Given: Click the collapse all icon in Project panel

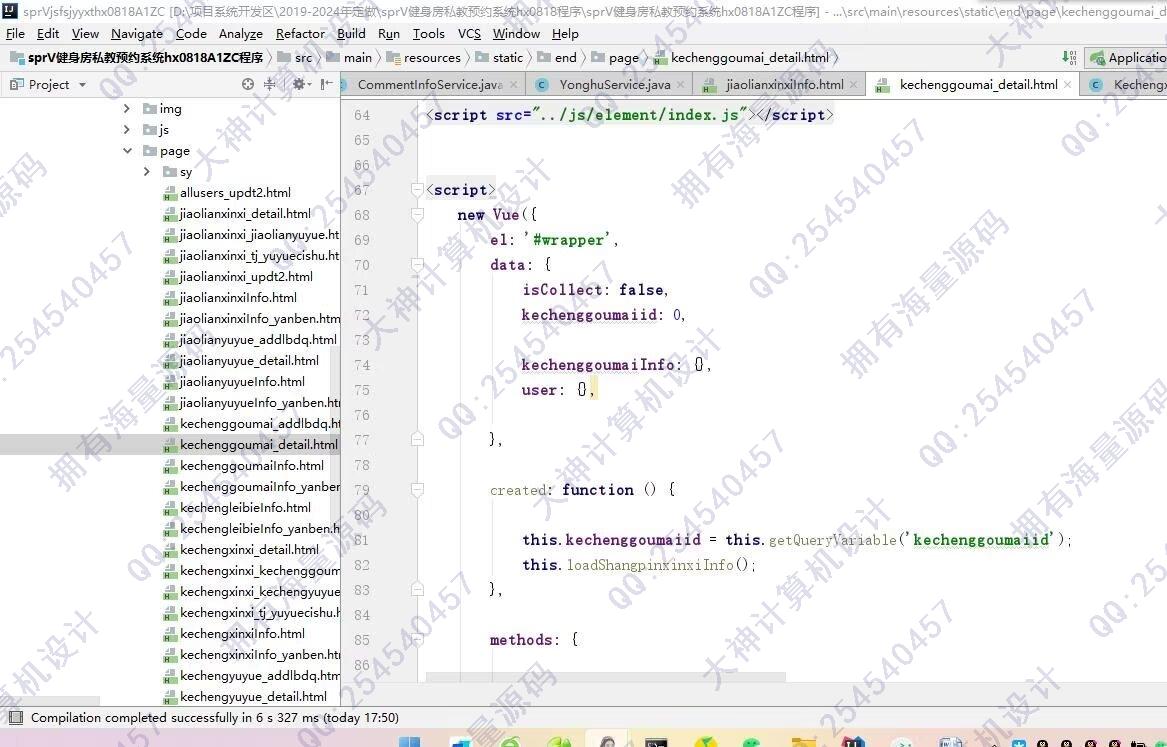Looking at the screenshot, I should click(x=269, y=84).
